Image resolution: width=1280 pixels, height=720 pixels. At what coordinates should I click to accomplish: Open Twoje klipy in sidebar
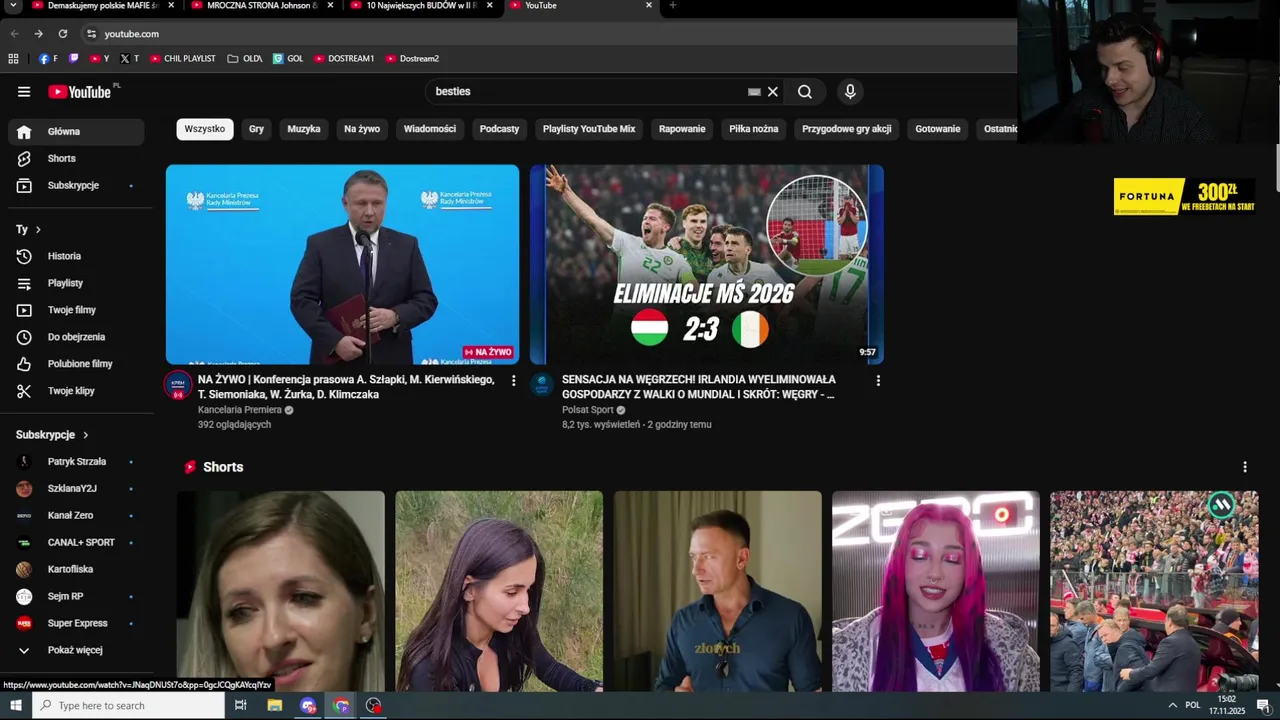tap(76, 392)
